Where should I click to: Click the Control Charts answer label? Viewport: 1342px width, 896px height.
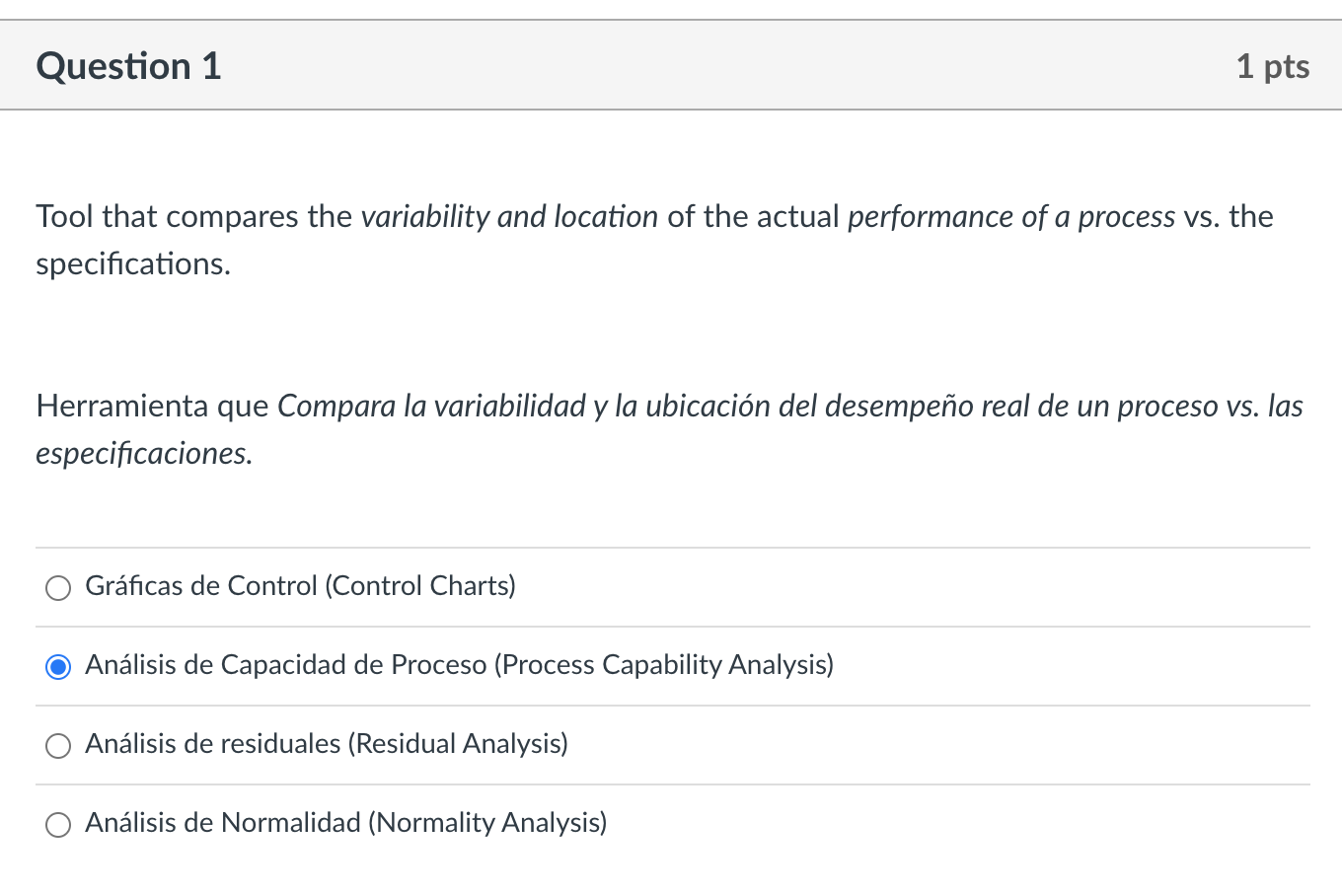tap(301, 585)
